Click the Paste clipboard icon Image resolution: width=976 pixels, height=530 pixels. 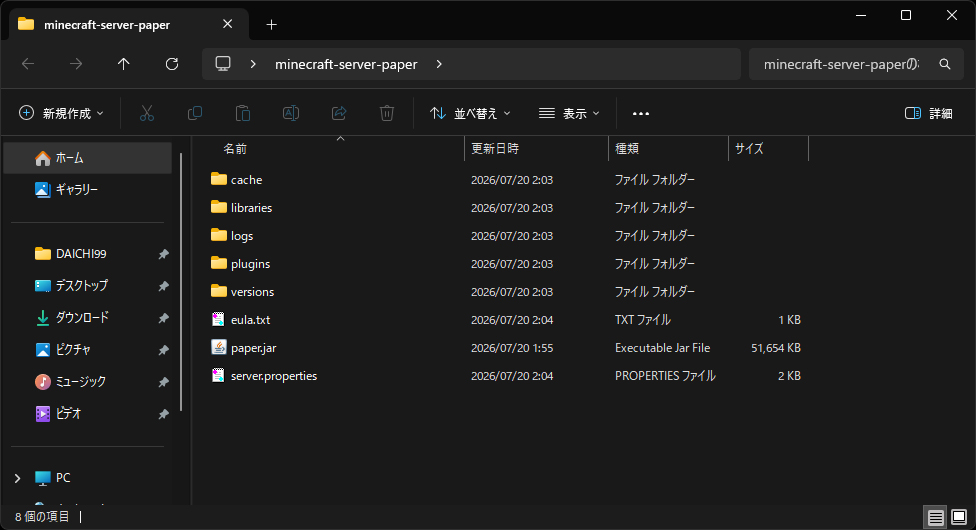(243, 113)
